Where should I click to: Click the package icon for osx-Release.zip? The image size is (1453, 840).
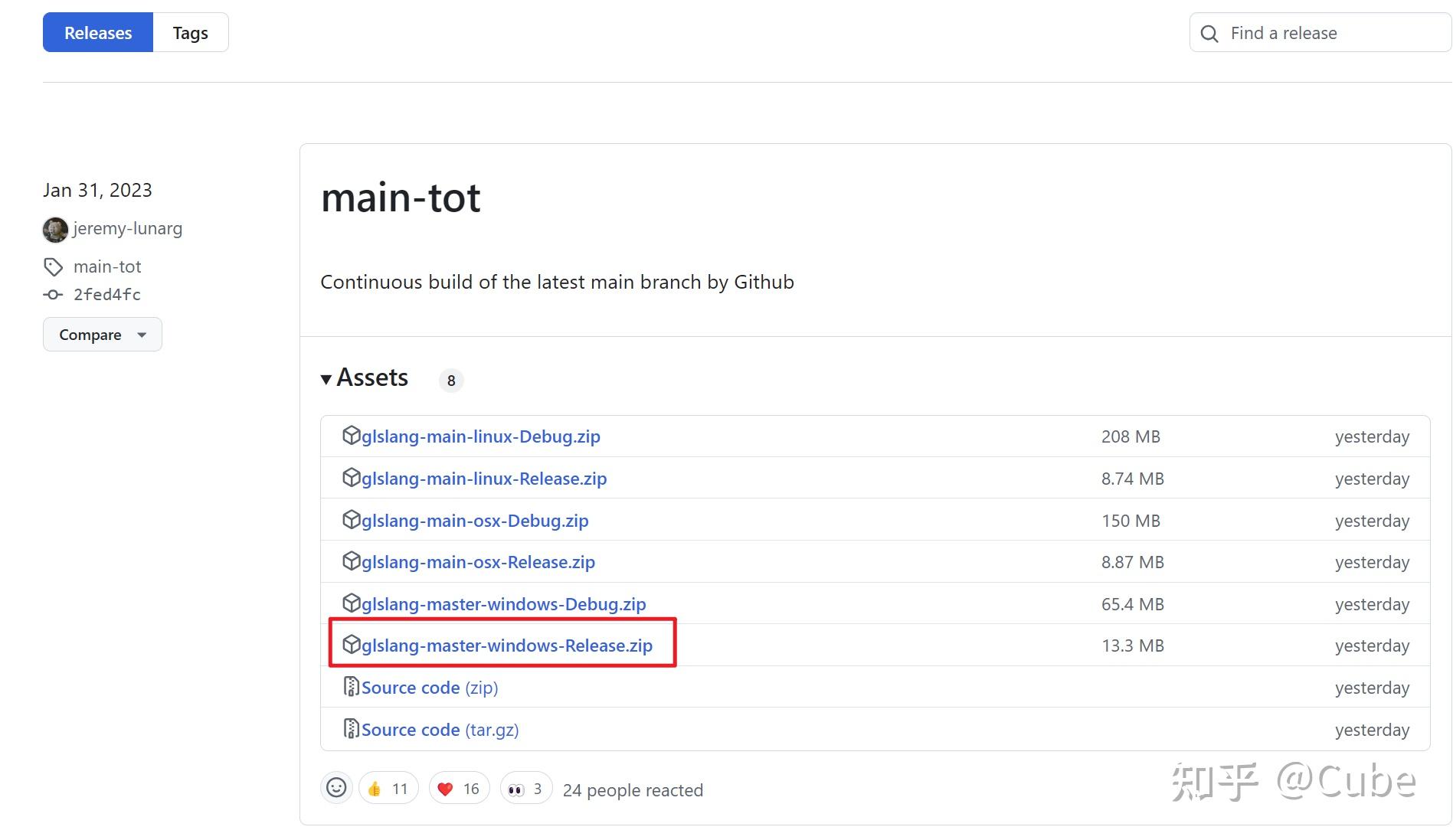coord(351,561)
